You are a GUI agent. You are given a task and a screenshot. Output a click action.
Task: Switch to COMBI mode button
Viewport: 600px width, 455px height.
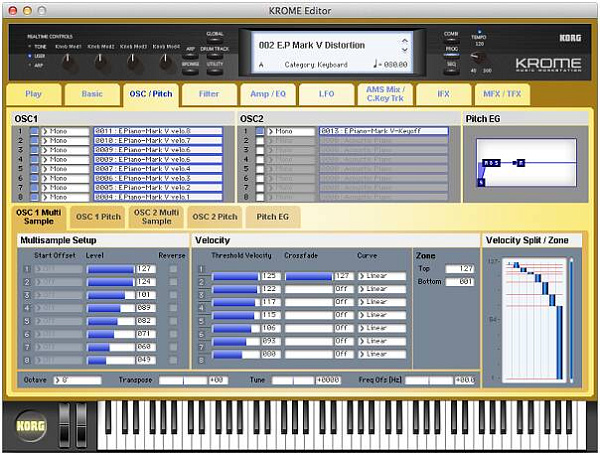point(451,41)
